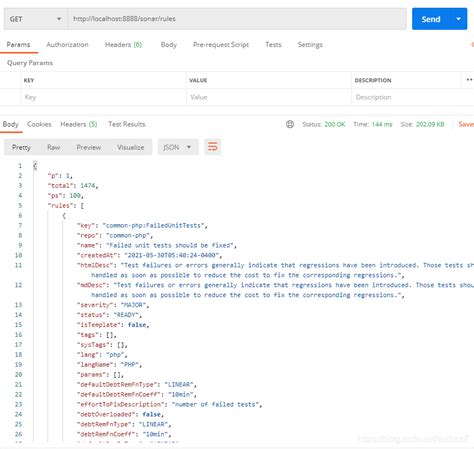The image size is (474, 449).
Task: Click the "effortToFixDescription" line
Action: [170, 404]
